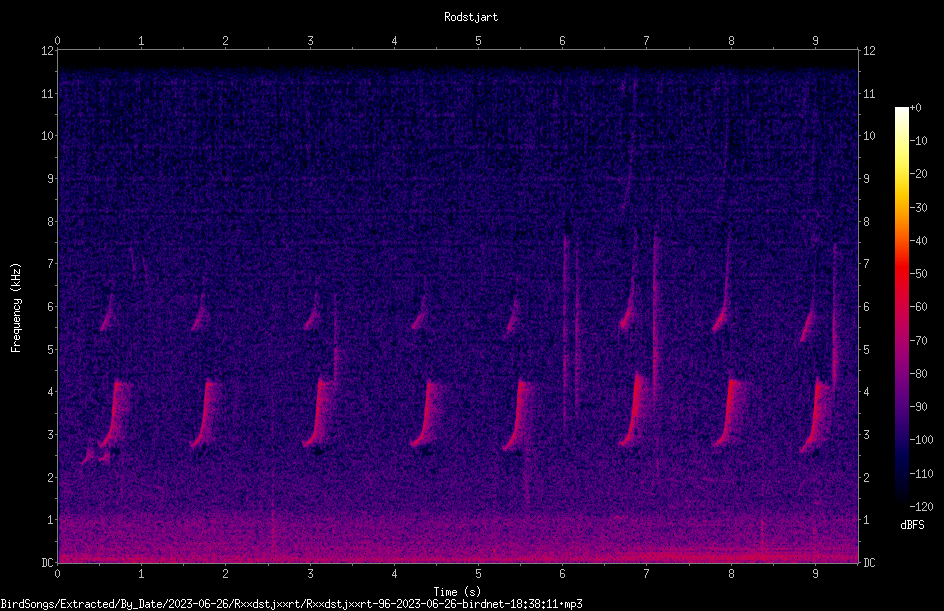The width and height of the screenshot is (944, 611).
Task: Click the dBFS color gradient scale bar
Action: click(x=901, y=307)
